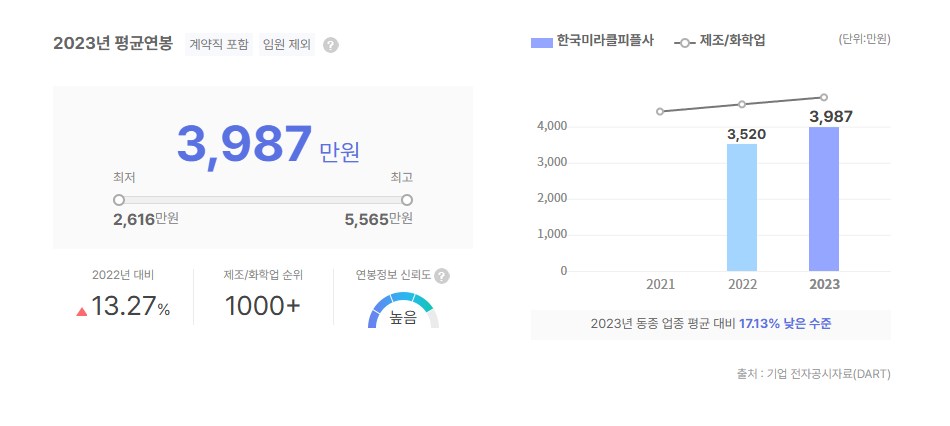Viewport: 950px width, 426px height.
Task: Click the 2023 bar labeled 3,987
Action: (x=824, y=199)
